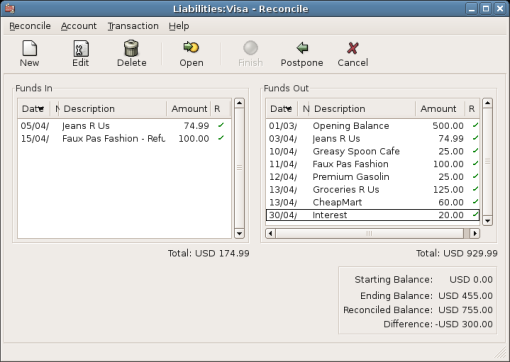Toggle reconciled checkmark for Opening Balance
510x362 pixels.
475,126
